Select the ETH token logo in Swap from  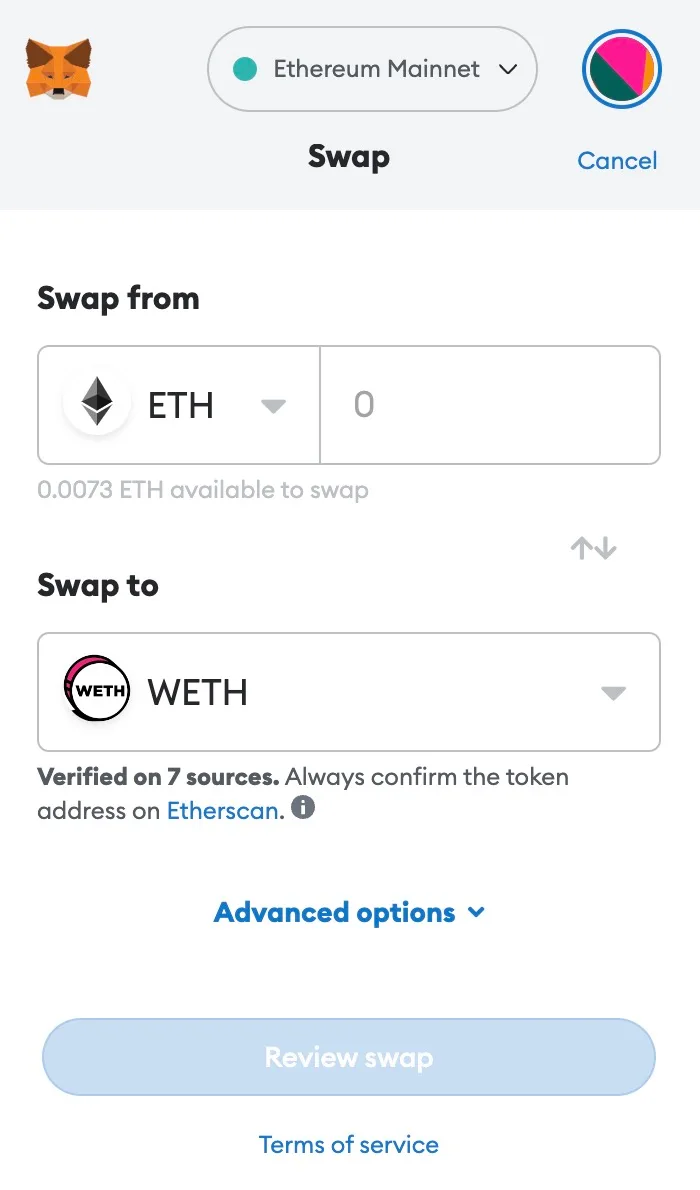(x=96, y=404)
